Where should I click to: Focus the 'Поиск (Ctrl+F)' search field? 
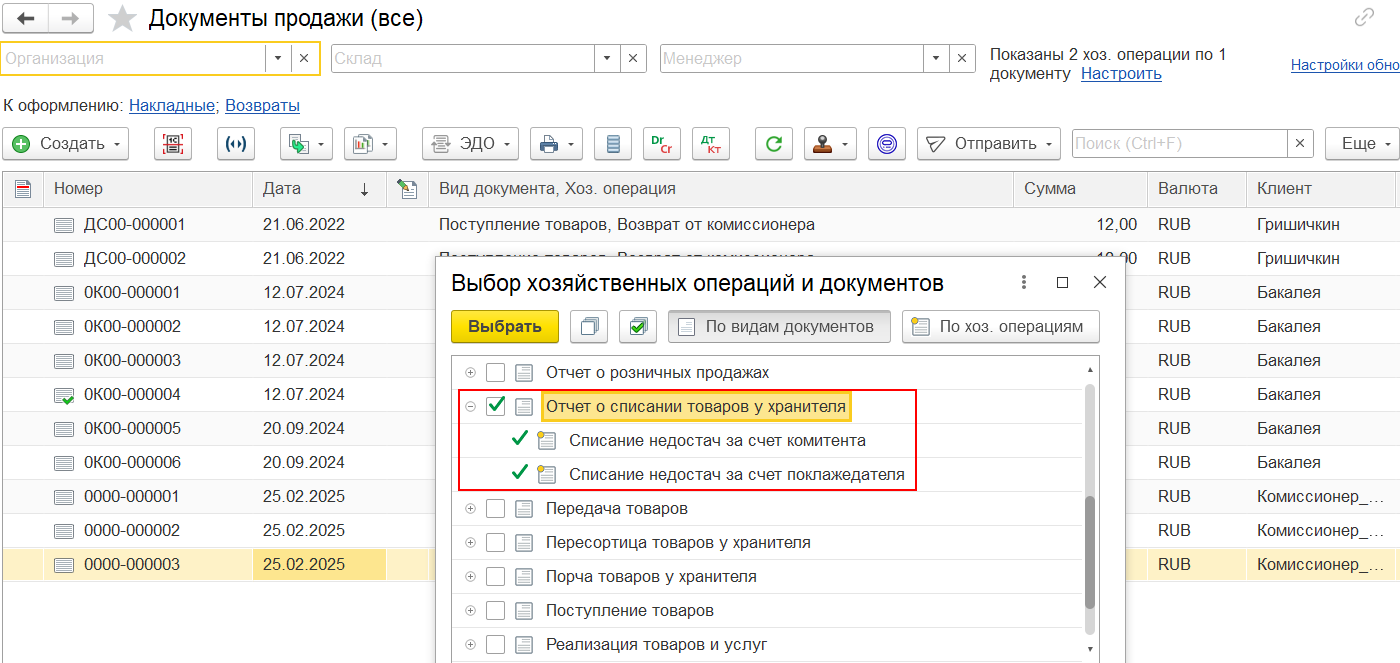coord(1178,144)
